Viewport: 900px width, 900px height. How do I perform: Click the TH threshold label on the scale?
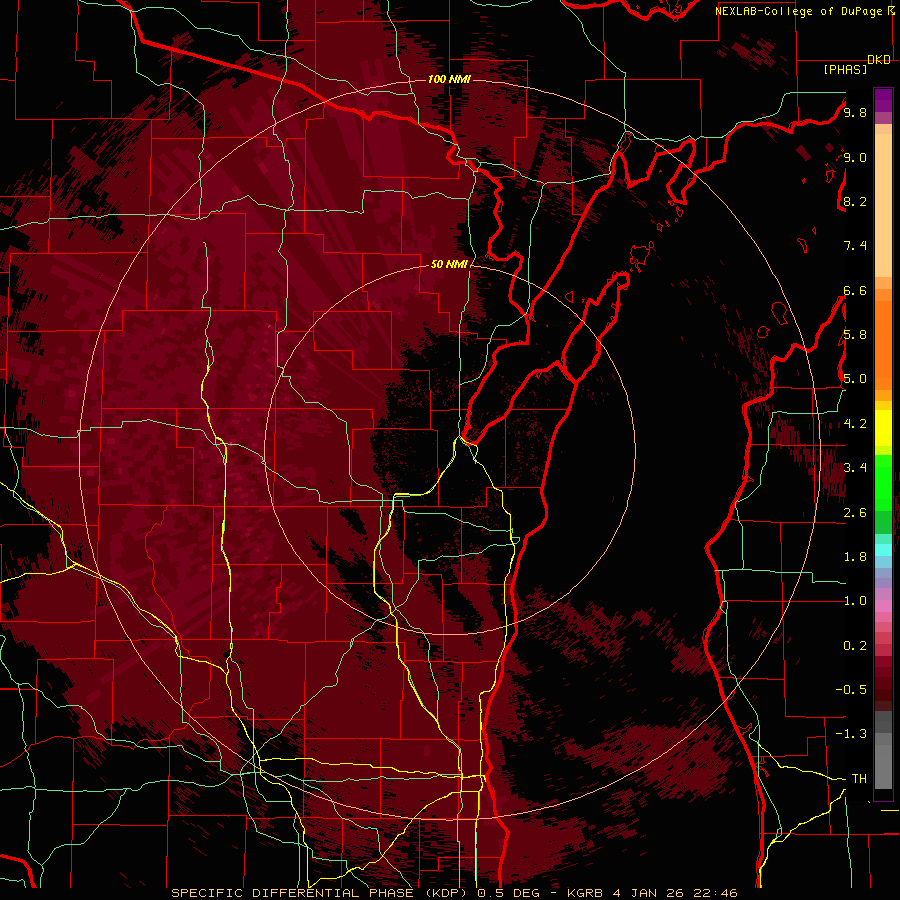point(859,779)
